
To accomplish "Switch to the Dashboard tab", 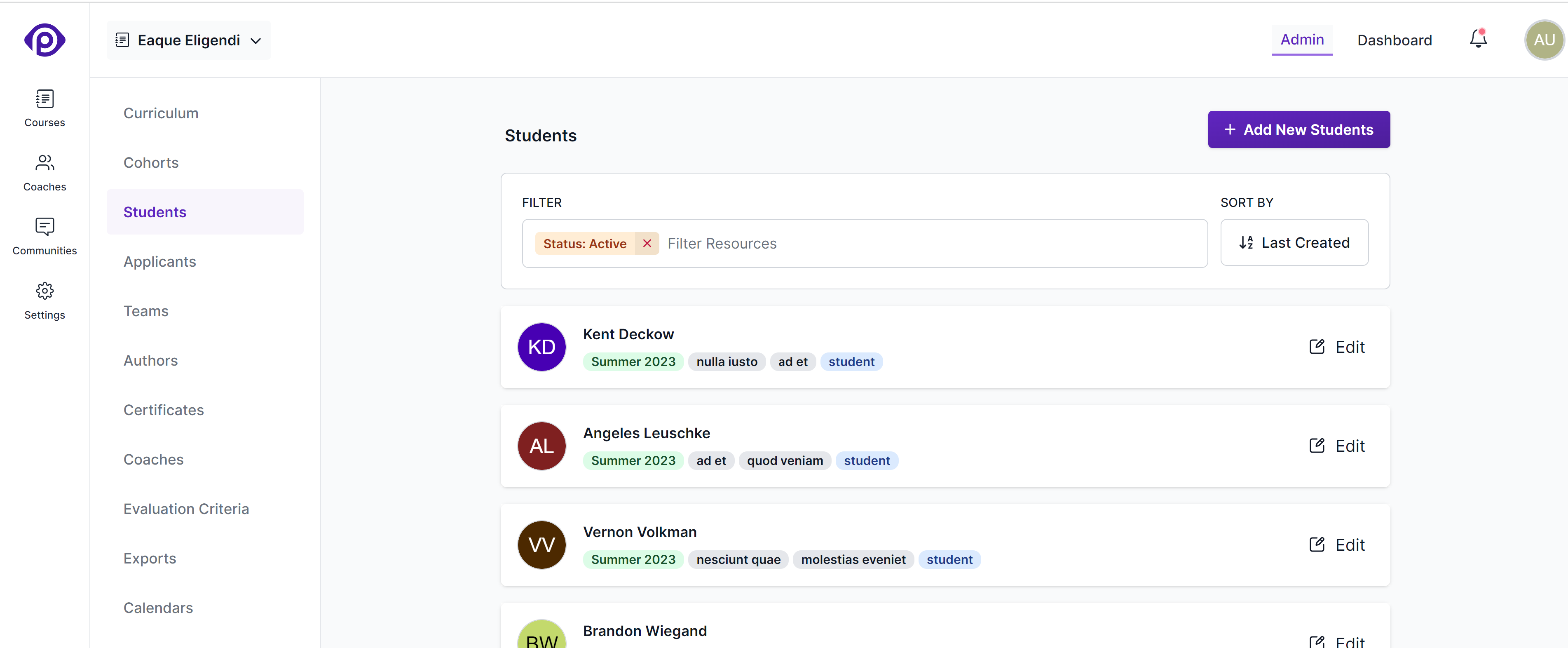I will (x=1395, y=40).
